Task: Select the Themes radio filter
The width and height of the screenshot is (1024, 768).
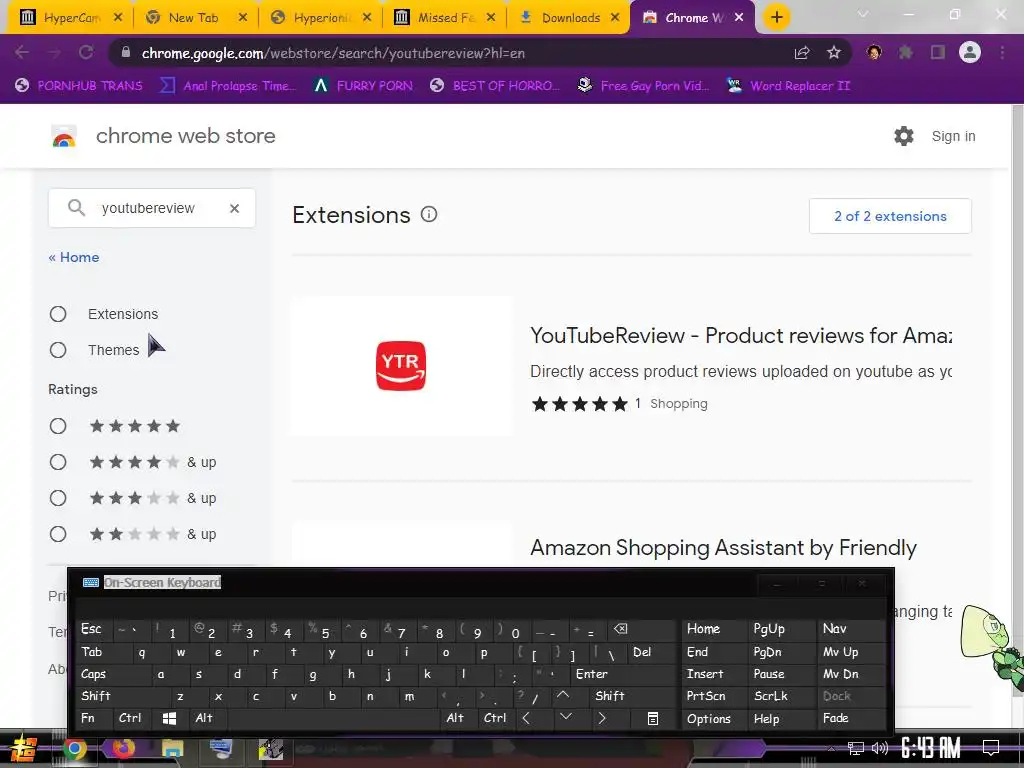Action: coord(58,350)
